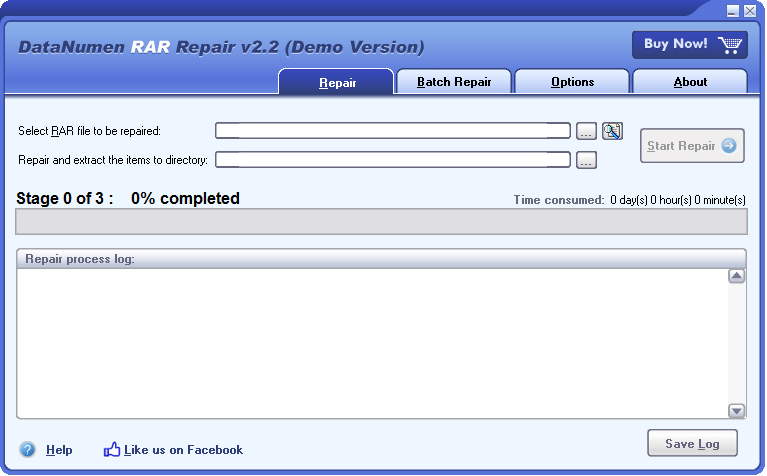Browse for the RAR file to repair
This screenshot has width=767, height=476.
tap(586, 131)
